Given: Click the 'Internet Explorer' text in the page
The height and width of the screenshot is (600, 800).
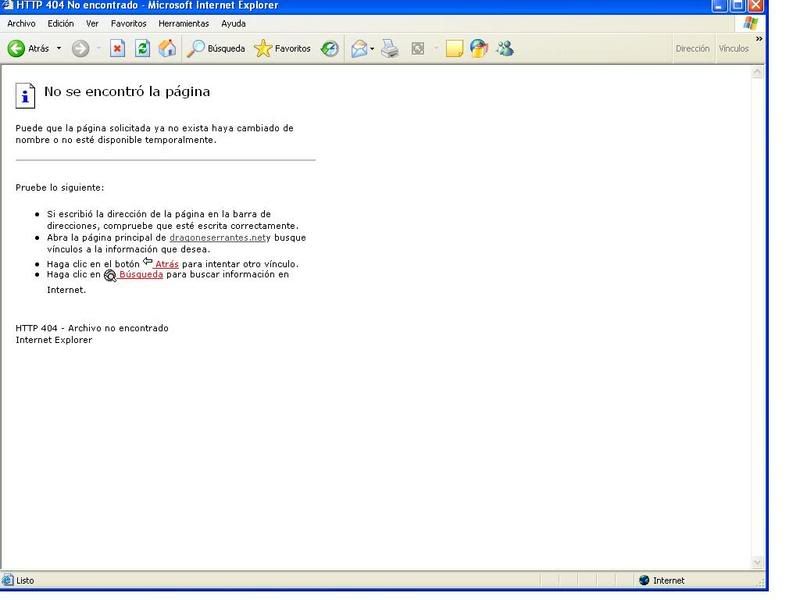Looking at the screenshot, I should 54,340.
